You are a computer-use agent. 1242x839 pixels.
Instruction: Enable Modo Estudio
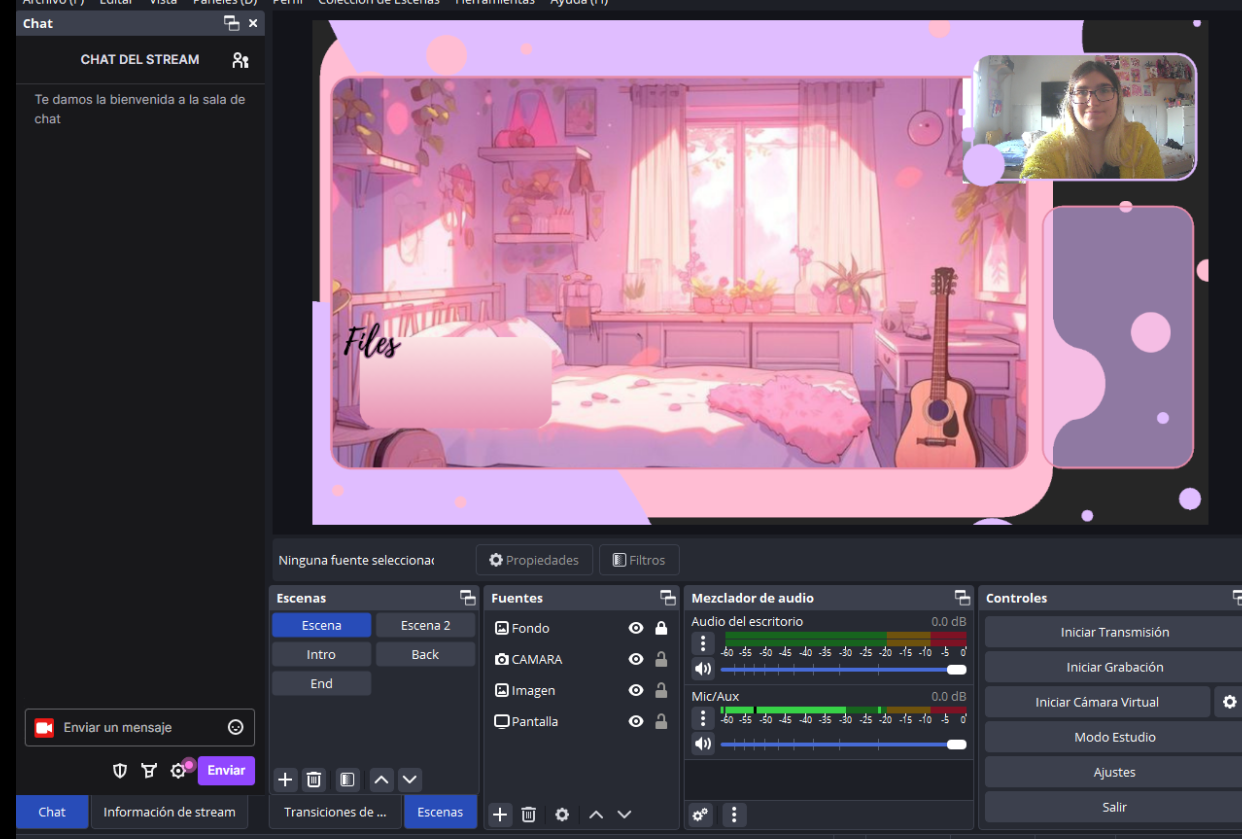(x=1115, y=737)
